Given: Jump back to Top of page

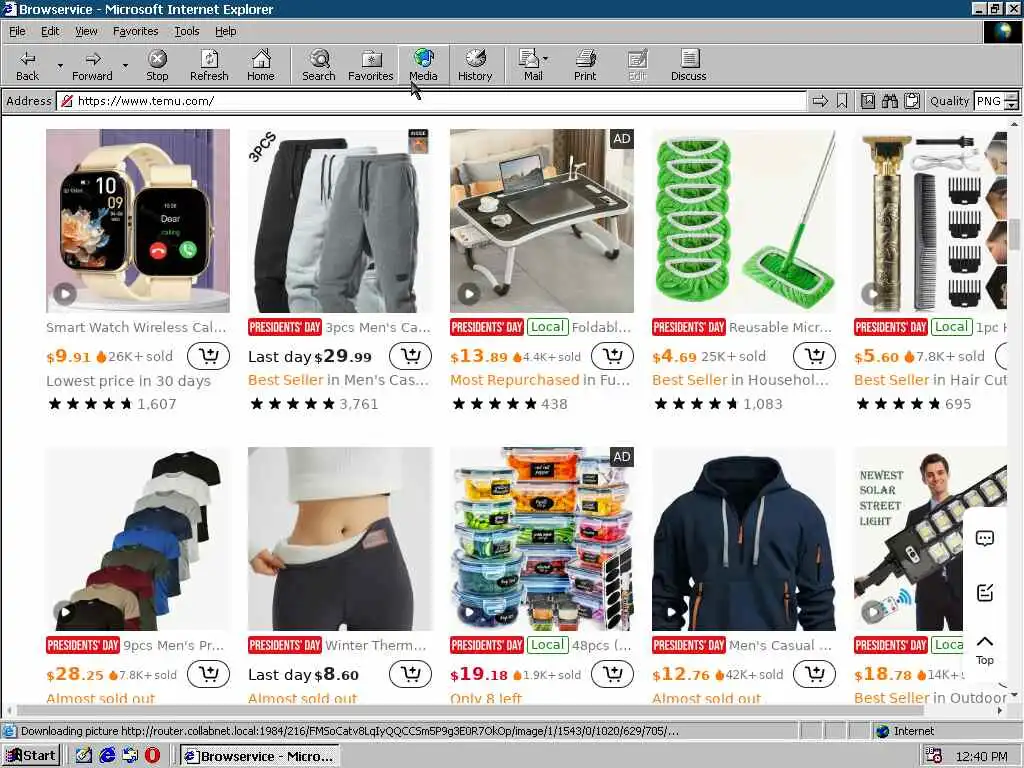Looking at the screenshot, I should pos(985,650).
